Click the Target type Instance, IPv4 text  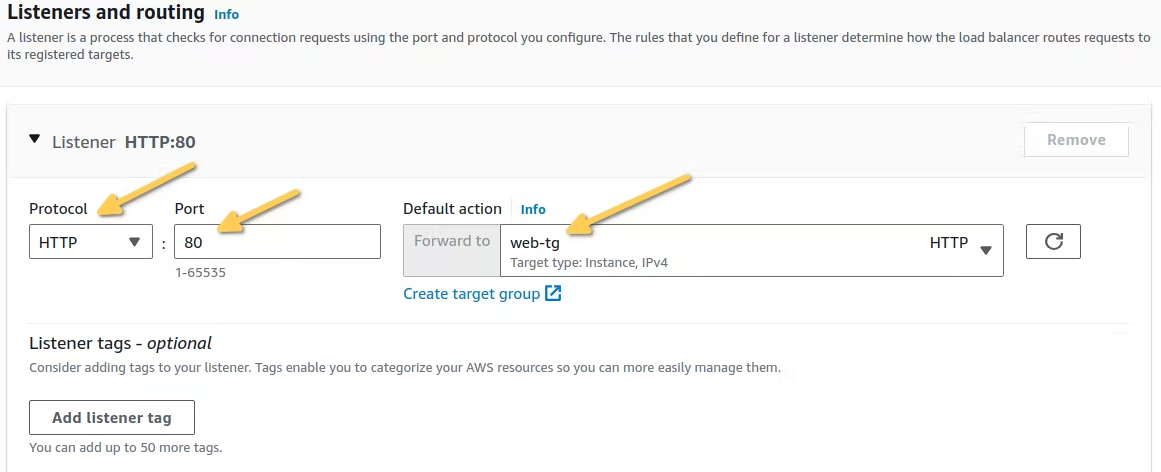pos(588,263)
